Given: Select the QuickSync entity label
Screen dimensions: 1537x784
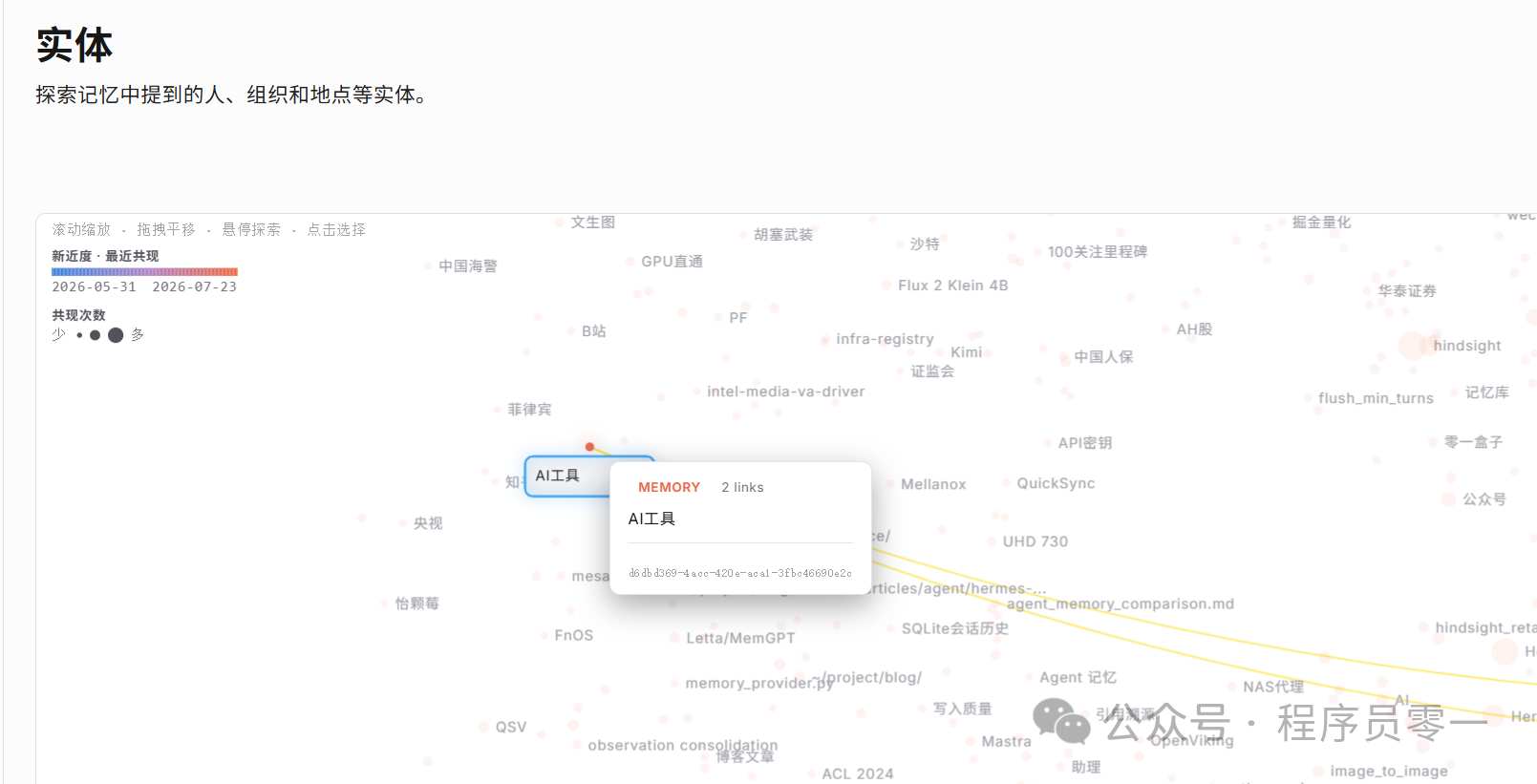Looking at the screenshot, I should point(1056,483).
